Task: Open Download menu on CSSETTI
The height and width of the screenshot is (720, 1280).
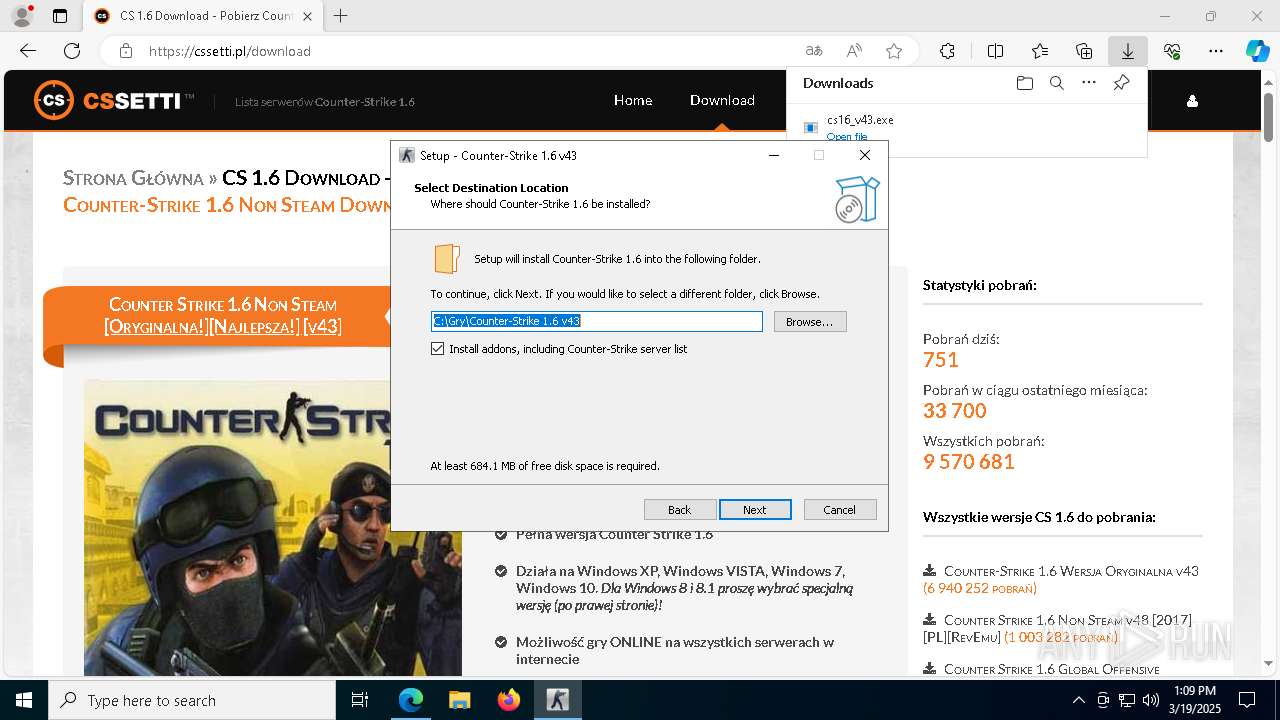Action: (x=722, y=100)
